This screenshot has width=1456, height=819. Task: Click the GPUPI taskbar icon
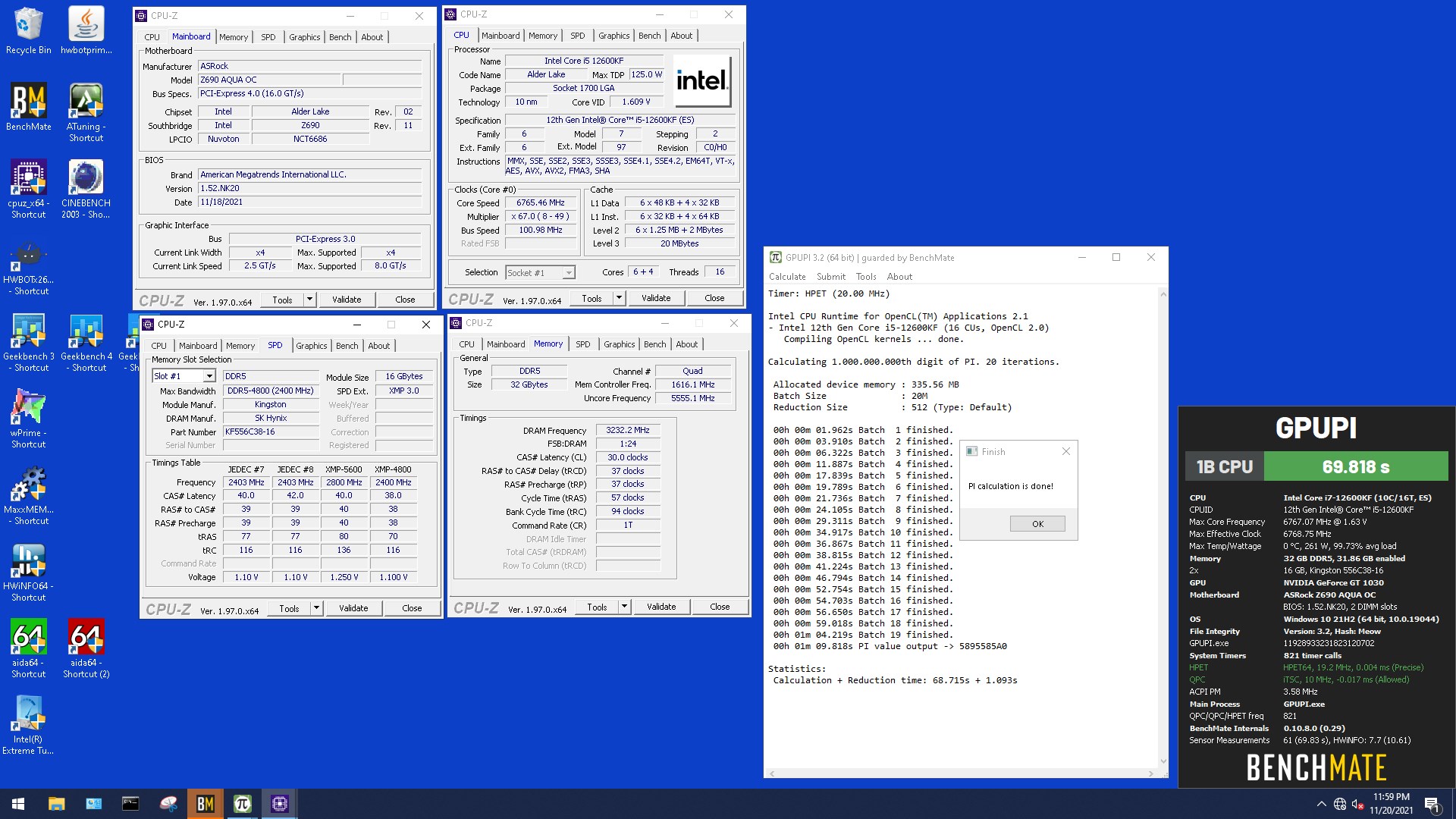[243, 804]
